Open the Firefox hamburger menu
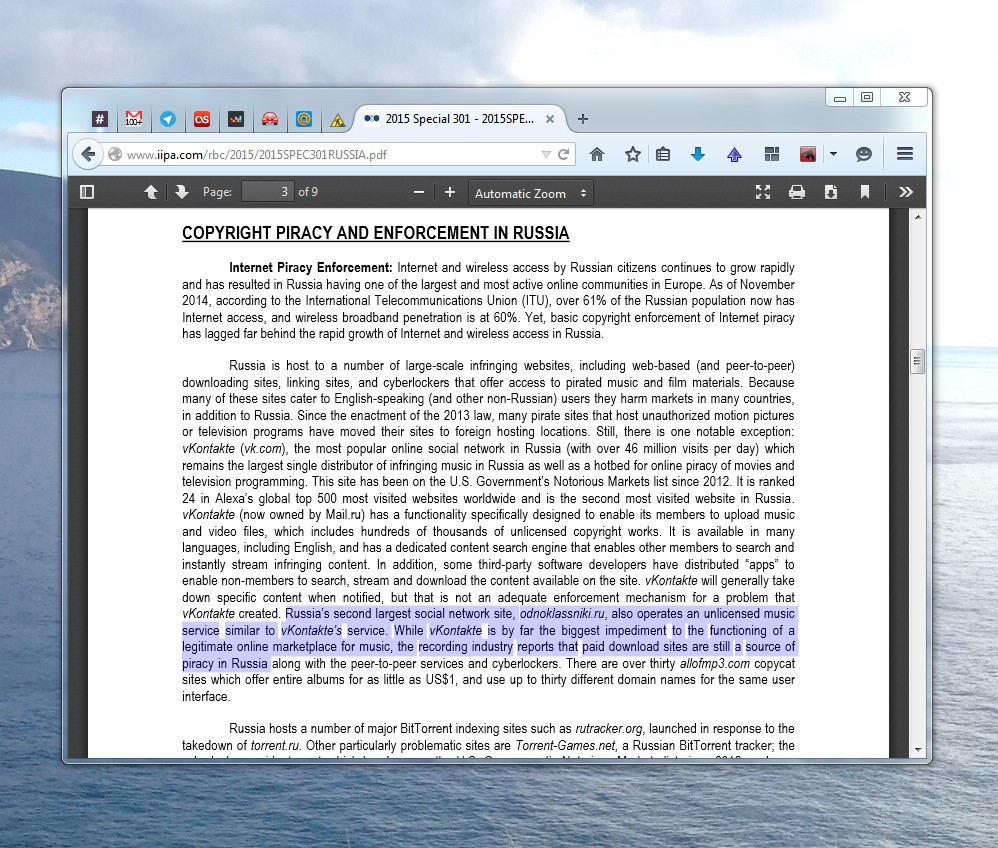The image size is (998, 848). [x=904, y=154]
